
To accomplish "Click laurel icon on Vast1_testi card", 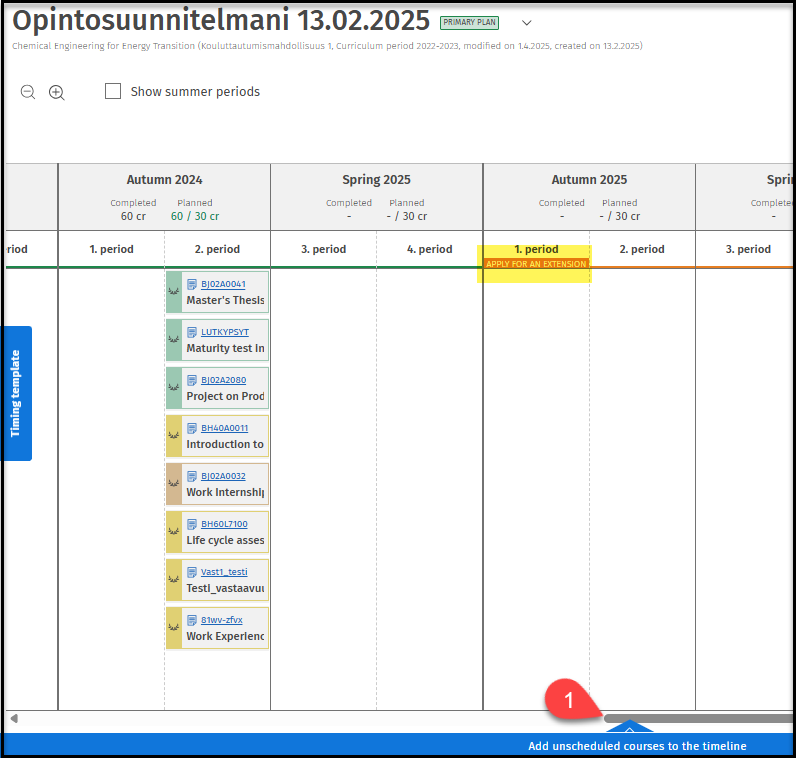I will (x=173, y=580).
